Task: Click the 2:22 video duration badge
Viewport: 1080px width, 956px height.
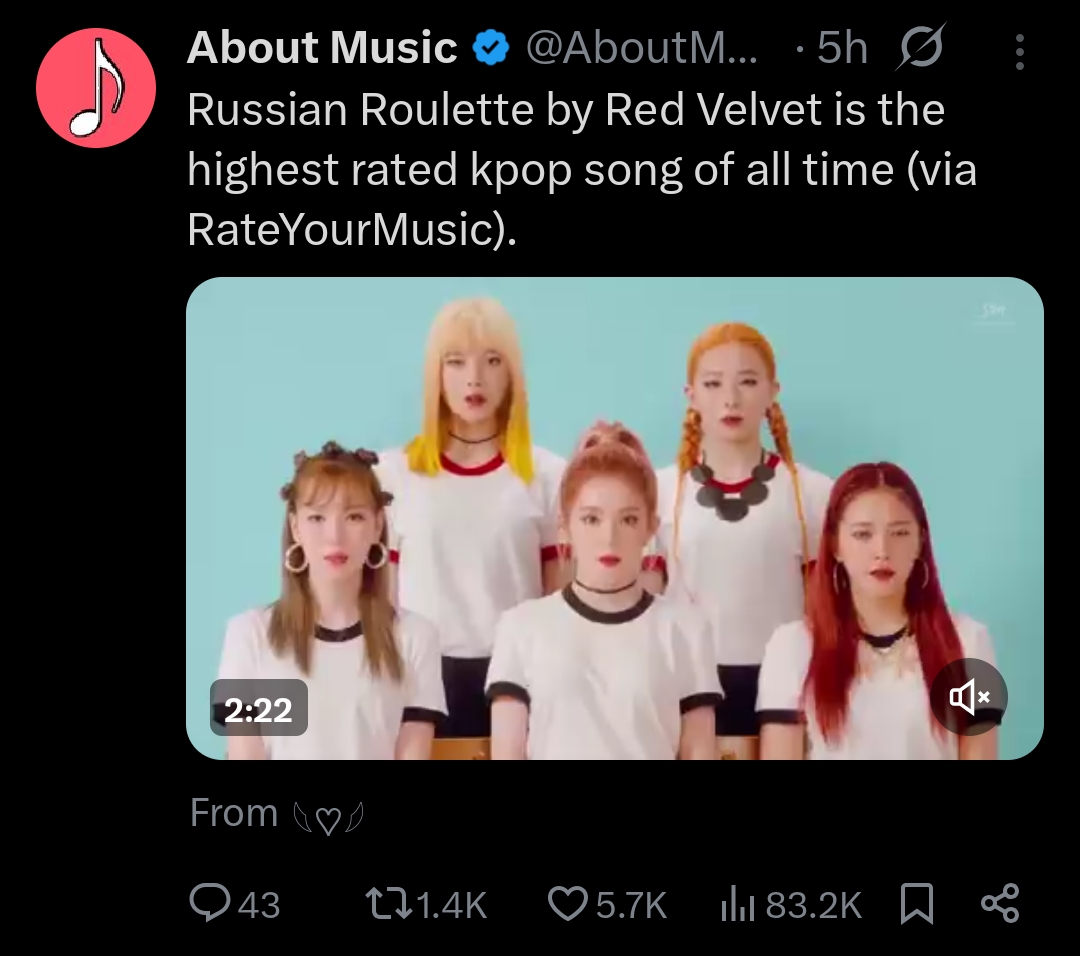Action: click(258, 709)
